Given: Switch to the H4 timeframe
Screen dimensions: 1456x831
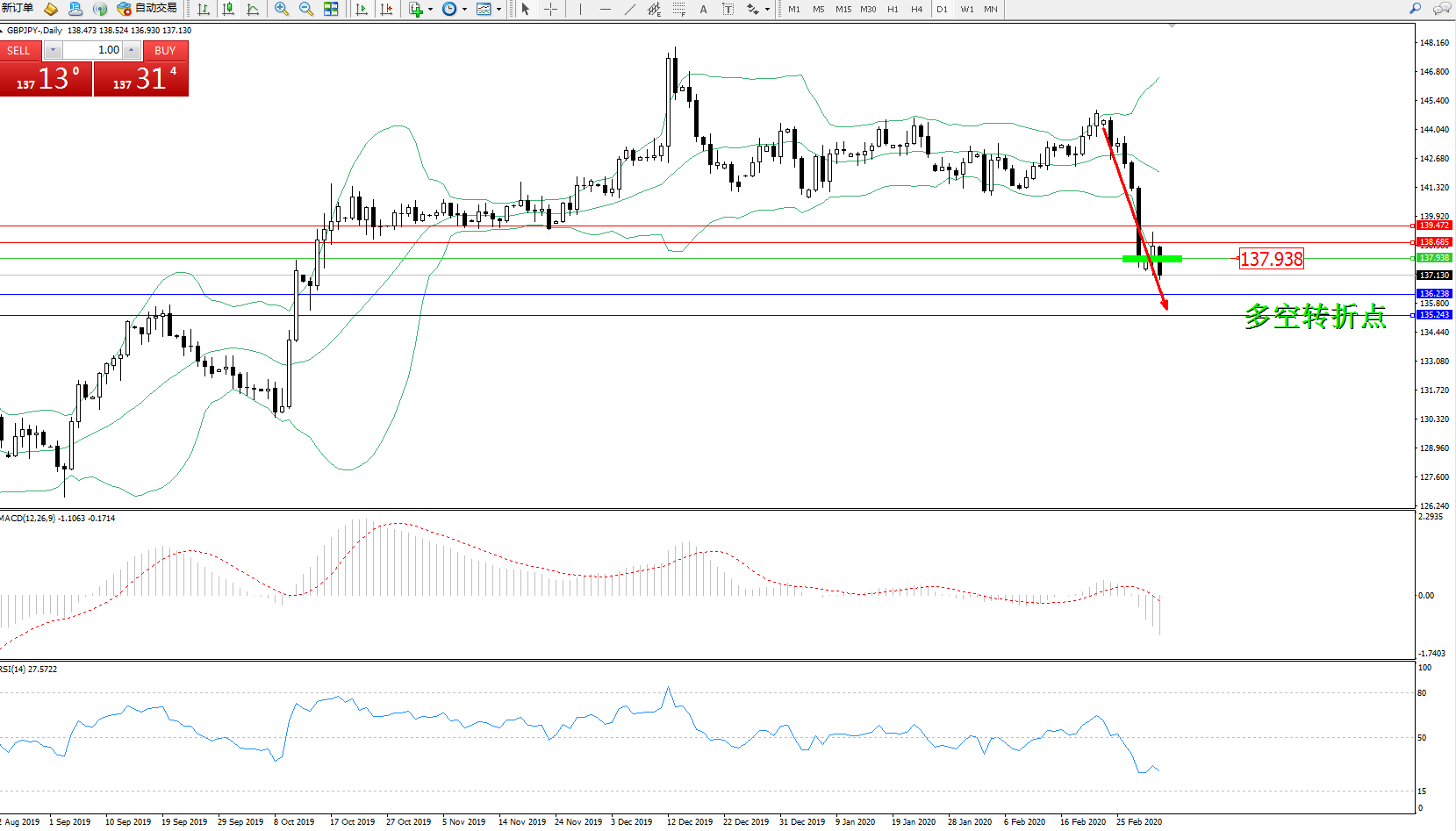Looking at the screenshot, I should pyautogui.click(x=916, y=9).
